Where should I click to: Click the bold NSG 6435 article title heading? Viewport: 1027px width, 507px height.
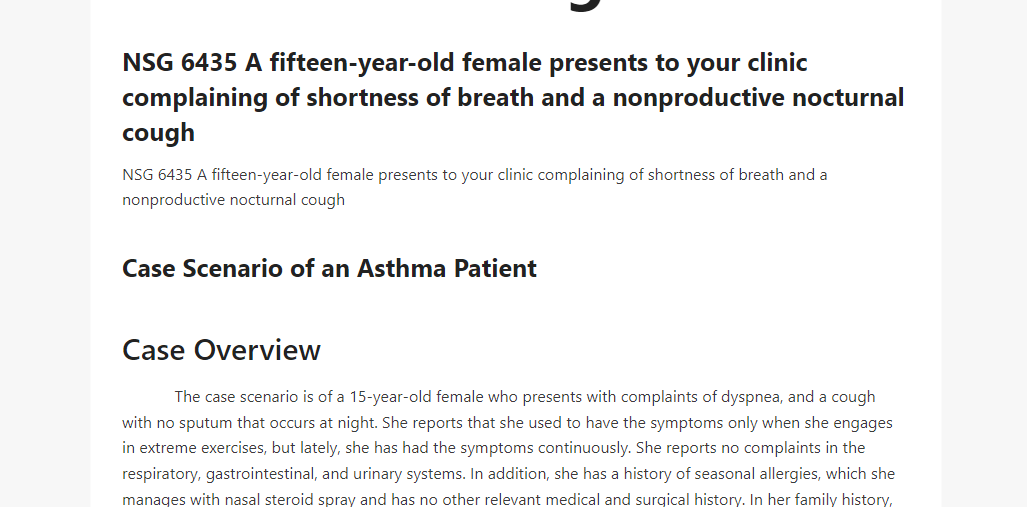513,97
